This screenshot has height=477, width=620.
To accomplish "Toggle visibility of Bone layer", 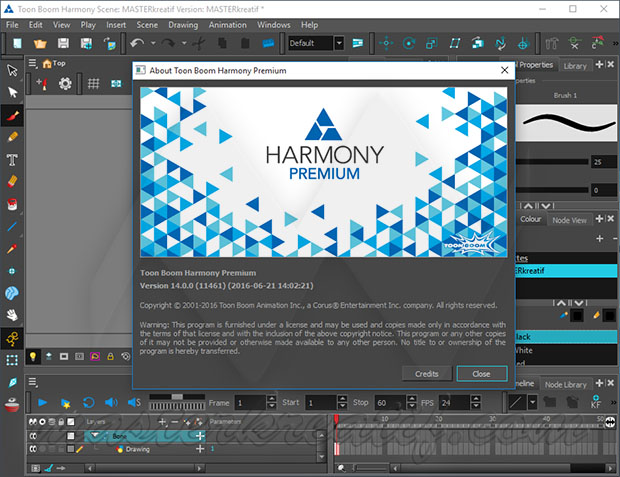I will pos(33,436).
